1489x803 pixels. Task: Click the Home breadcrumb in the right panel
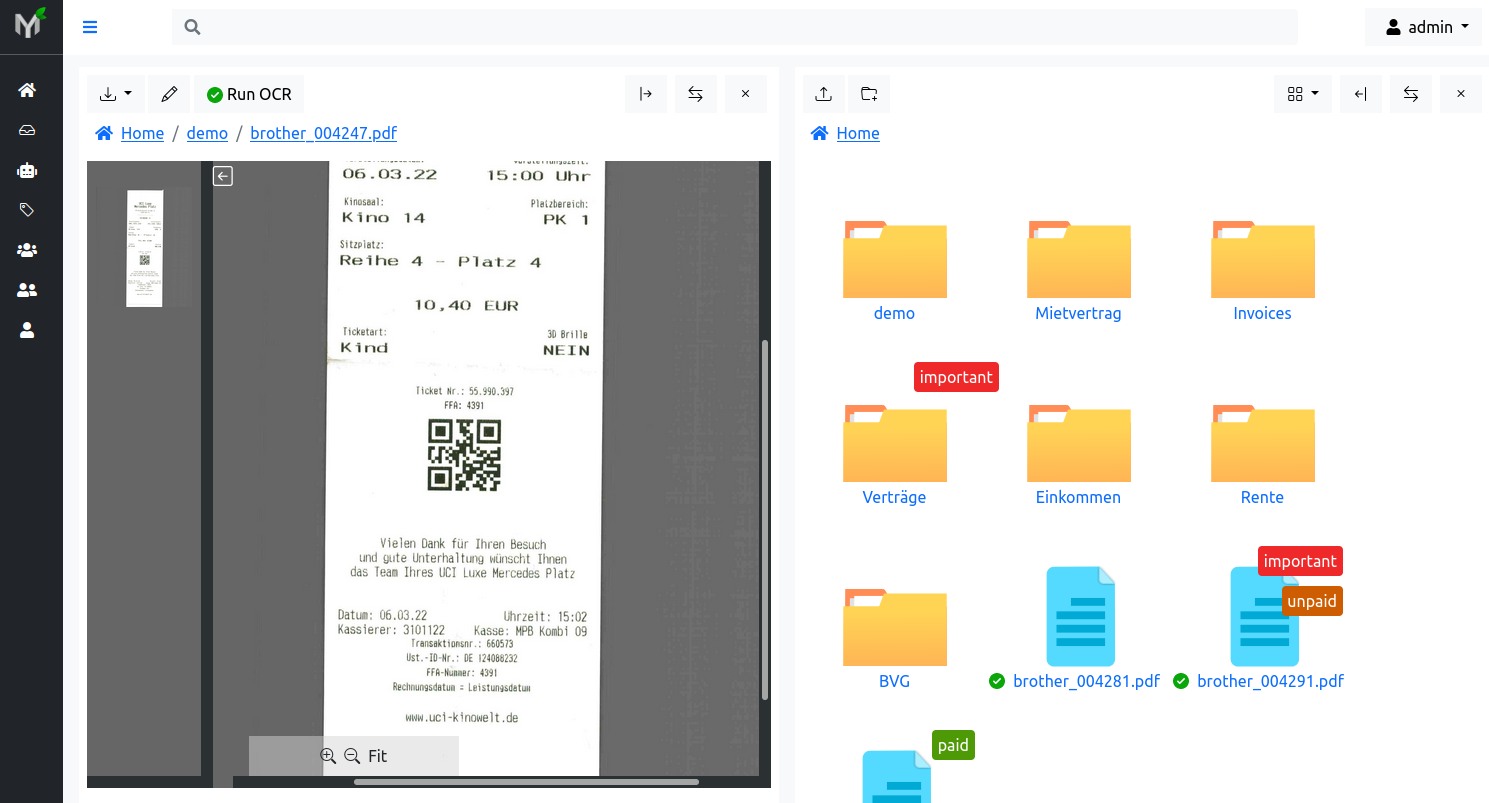coord(857,133)
